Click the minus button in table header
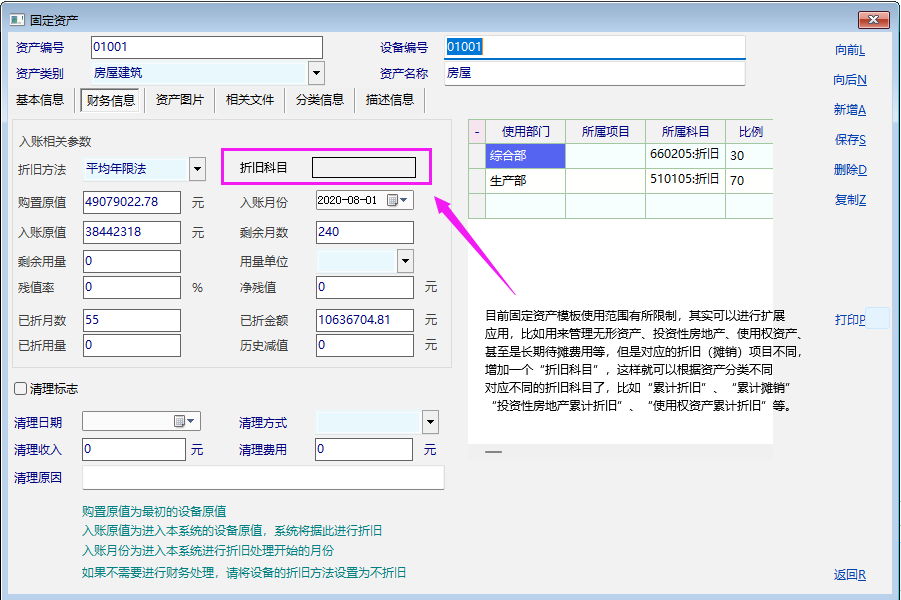 (477, 131)
